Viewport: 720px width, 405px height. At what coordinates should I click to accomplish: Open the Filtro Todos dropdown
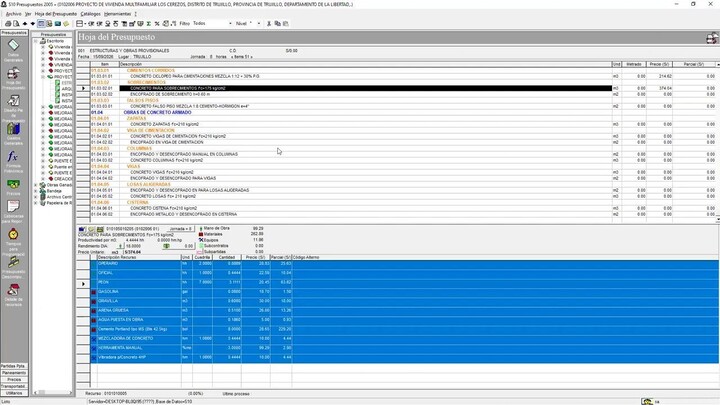tap(212, 23)
